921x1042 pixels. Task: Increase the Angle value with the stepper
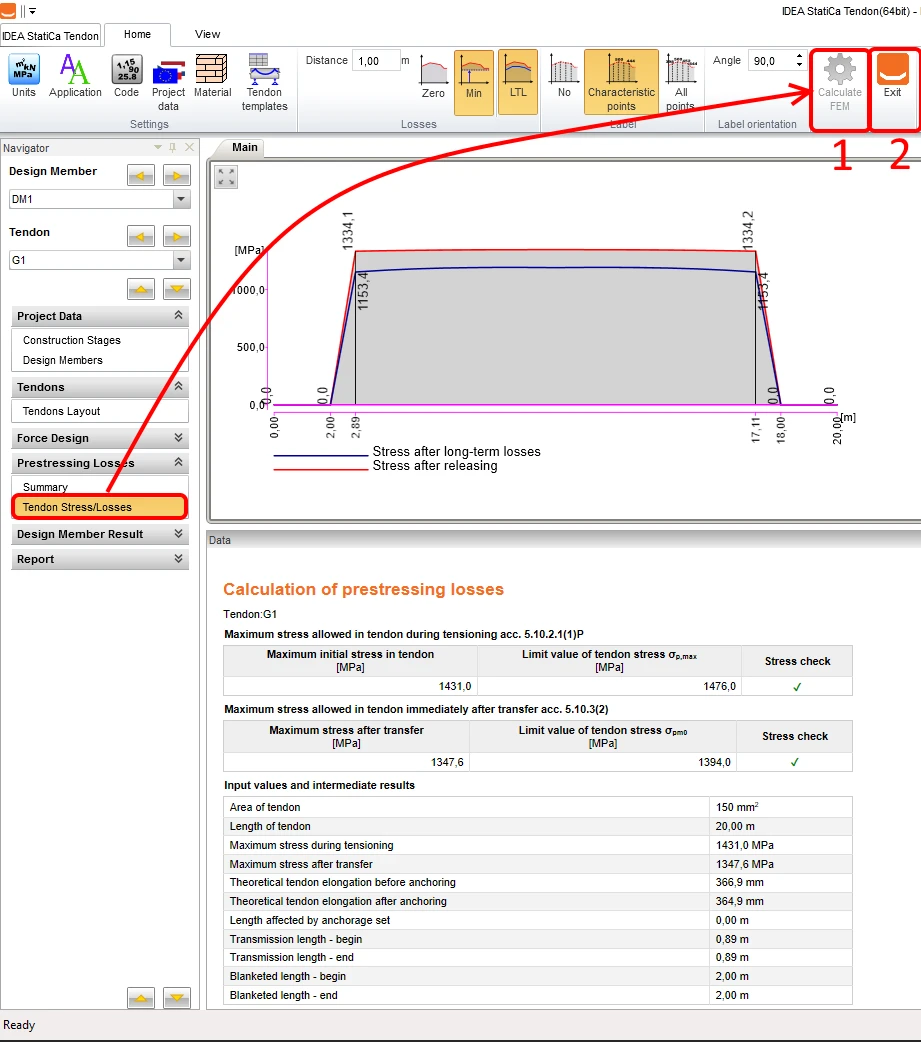tap(799, 56)
